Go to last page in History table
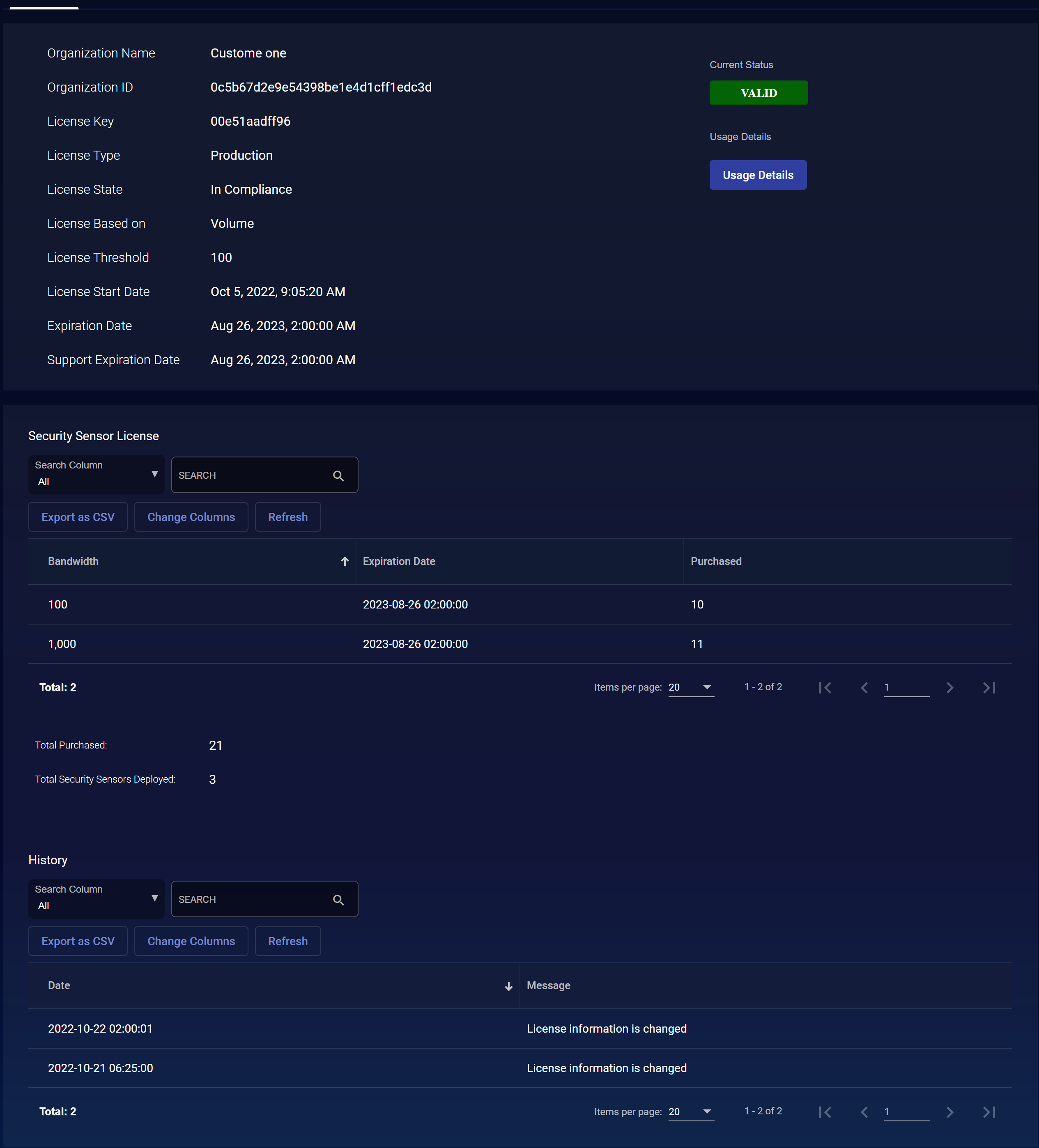Screen dimensions: 1039x1148 point(989,1112)
